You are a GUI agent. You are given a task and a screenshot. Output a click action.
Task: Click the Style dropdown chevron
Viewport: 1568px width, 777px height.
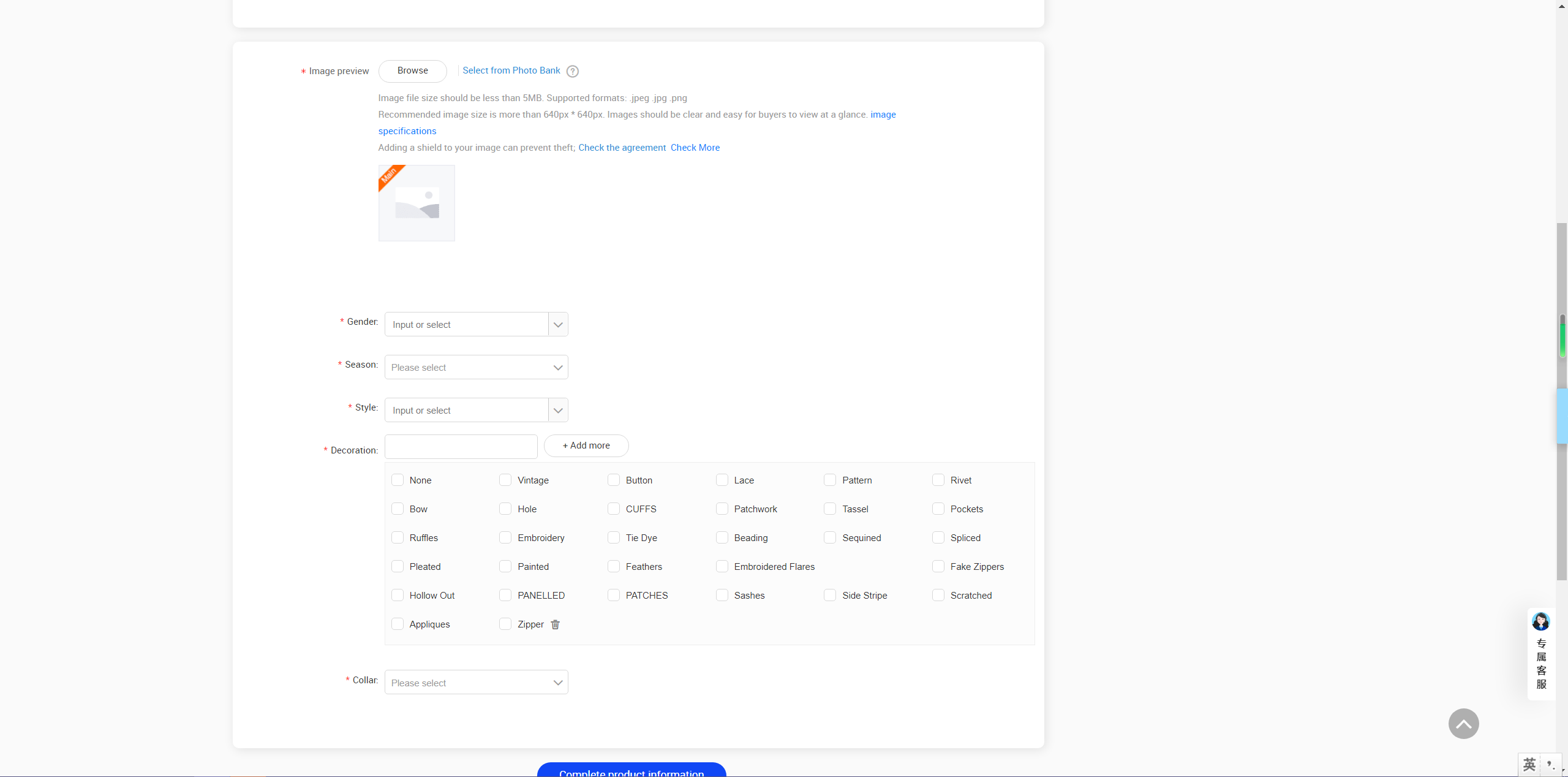coord(557,410)
